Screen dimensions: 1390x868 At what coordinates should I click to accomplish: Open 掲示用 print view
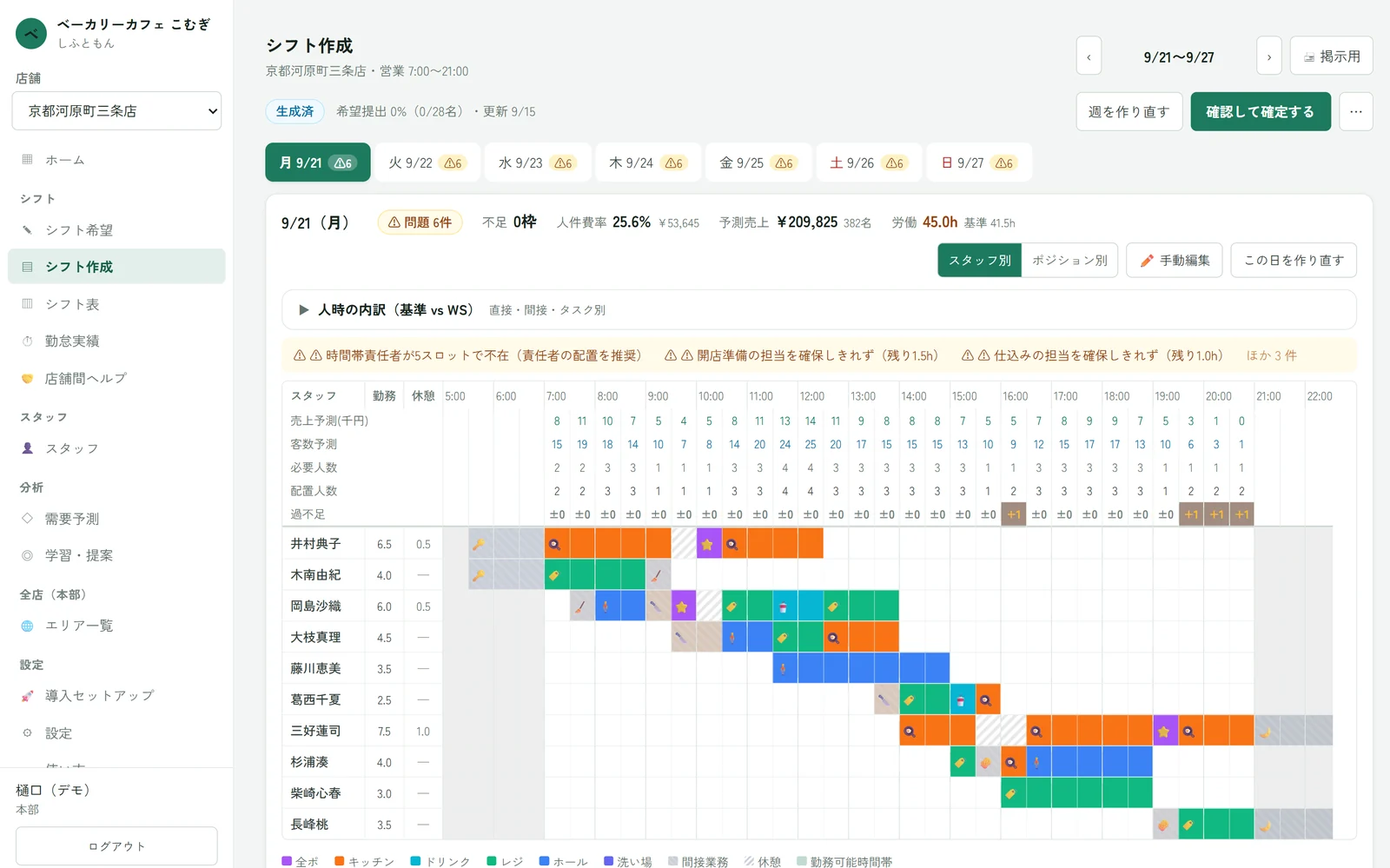[1331, 56]
